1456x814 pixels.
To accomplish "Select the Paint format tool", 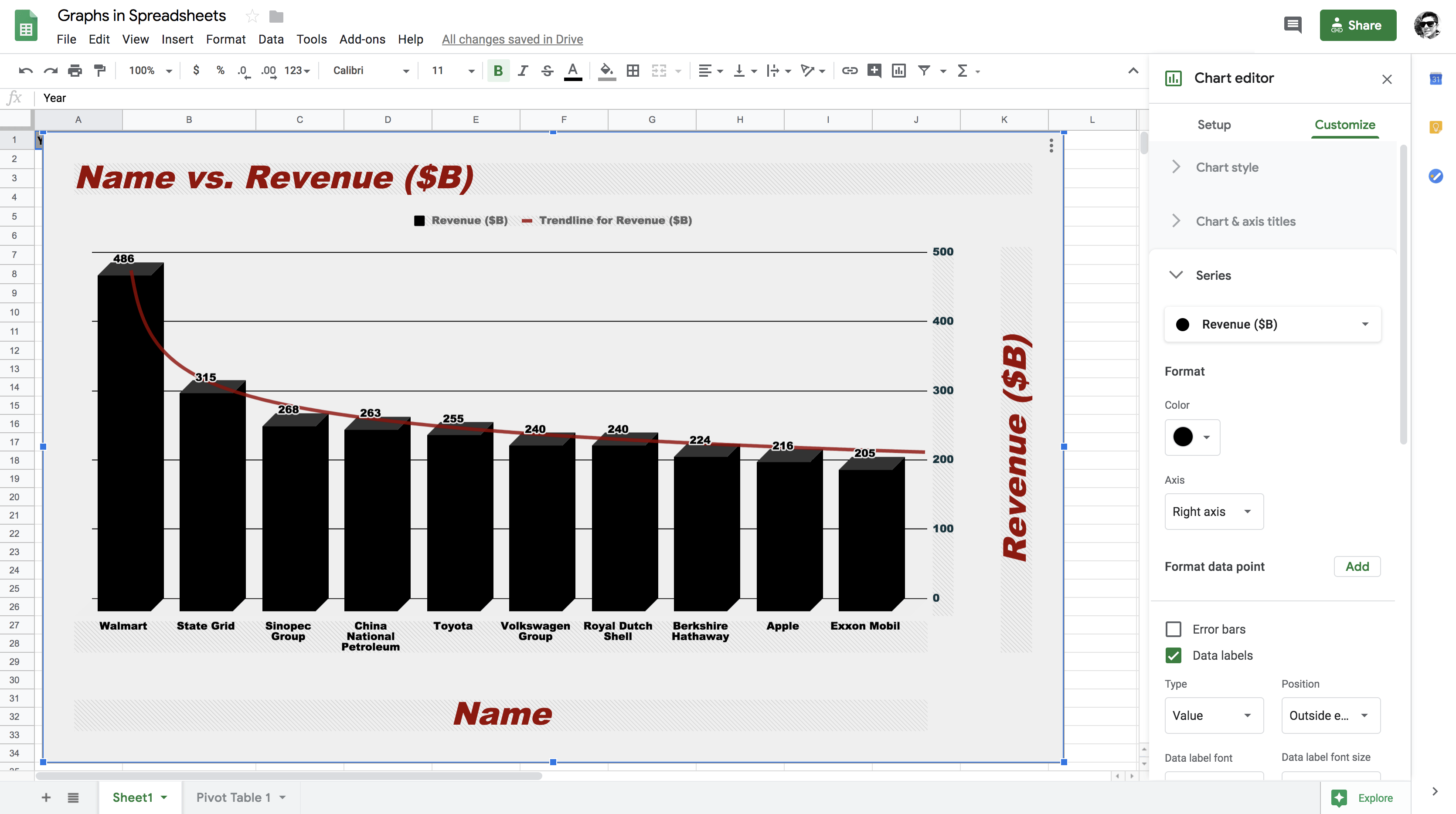I will (x=100, y=71).
